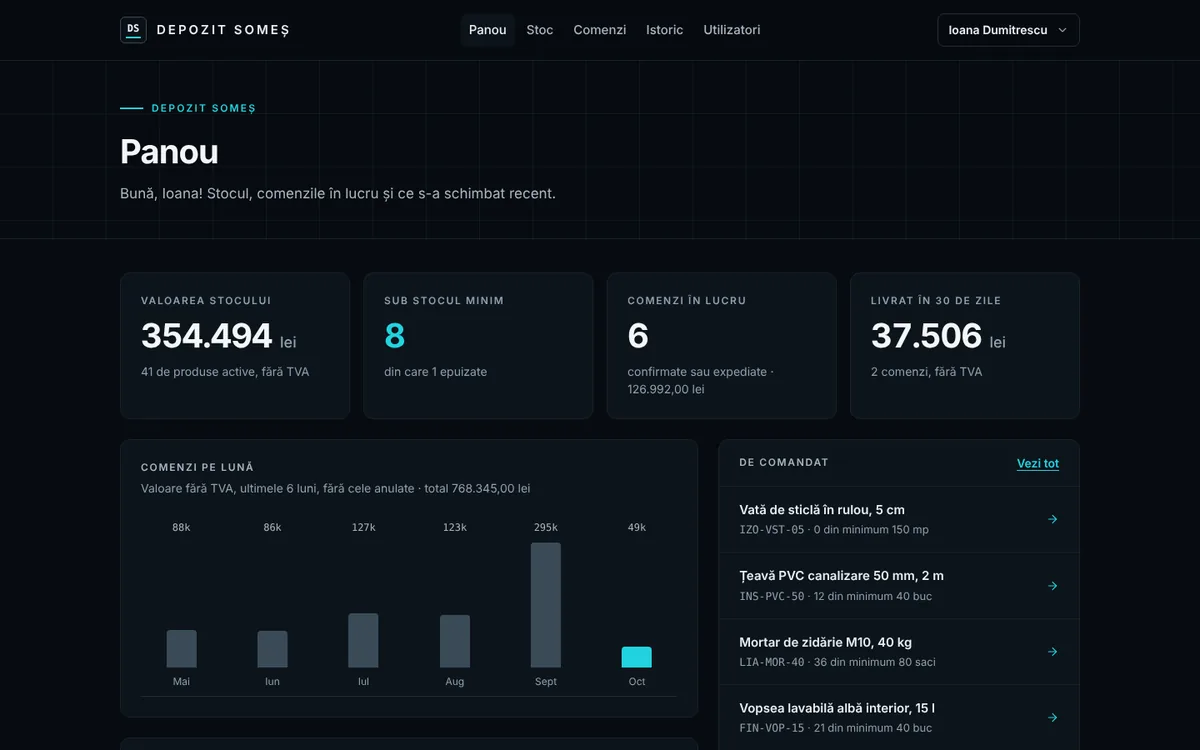Screen dimensions: 1200x750
Task: Click the DEPOZIT SOMEȘ brand name
Action: click(223, 30)
